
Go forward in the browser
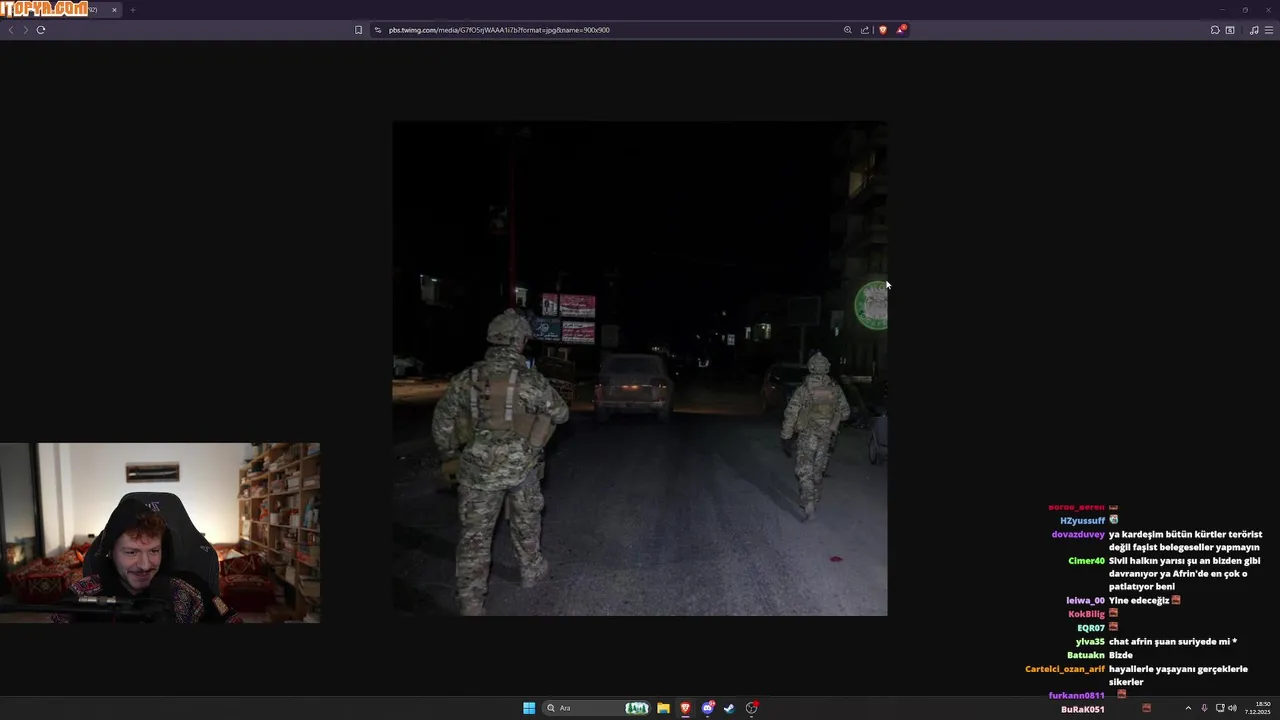26,30
